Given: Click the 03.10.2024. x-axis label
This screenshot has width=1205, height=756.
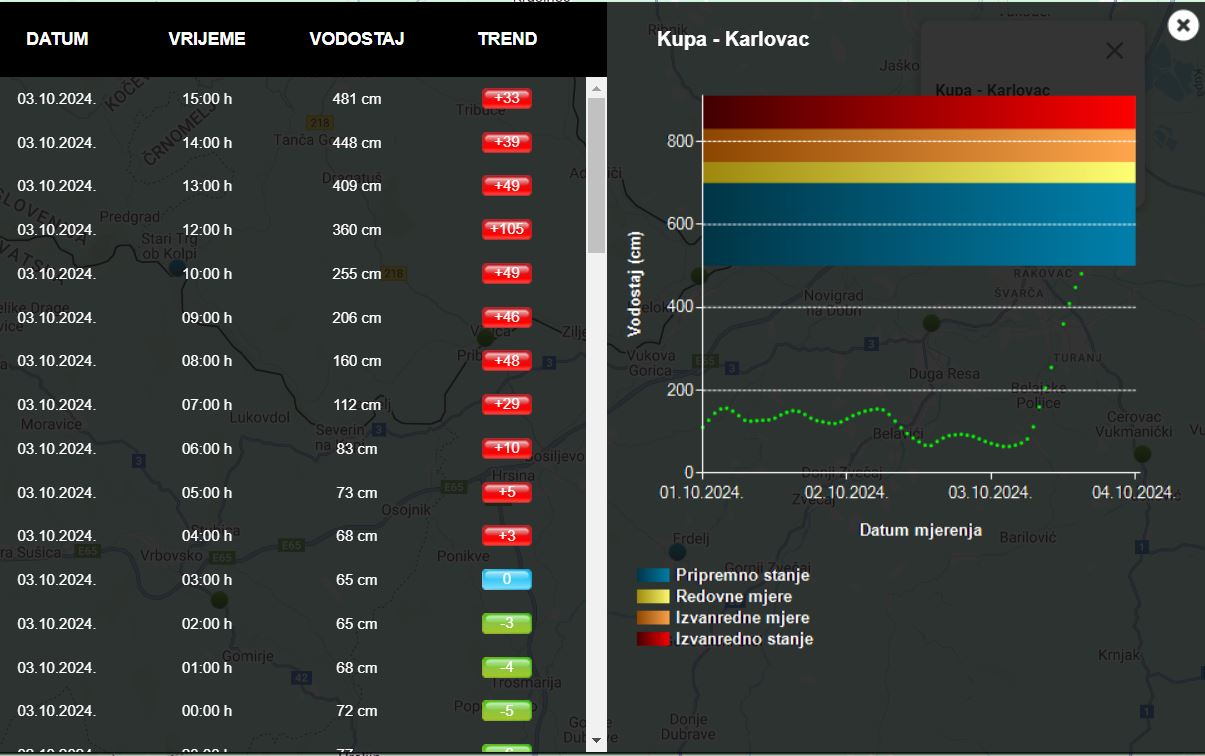Looking at the screenshot, I should pyautogui.click(x=990, y=492).
